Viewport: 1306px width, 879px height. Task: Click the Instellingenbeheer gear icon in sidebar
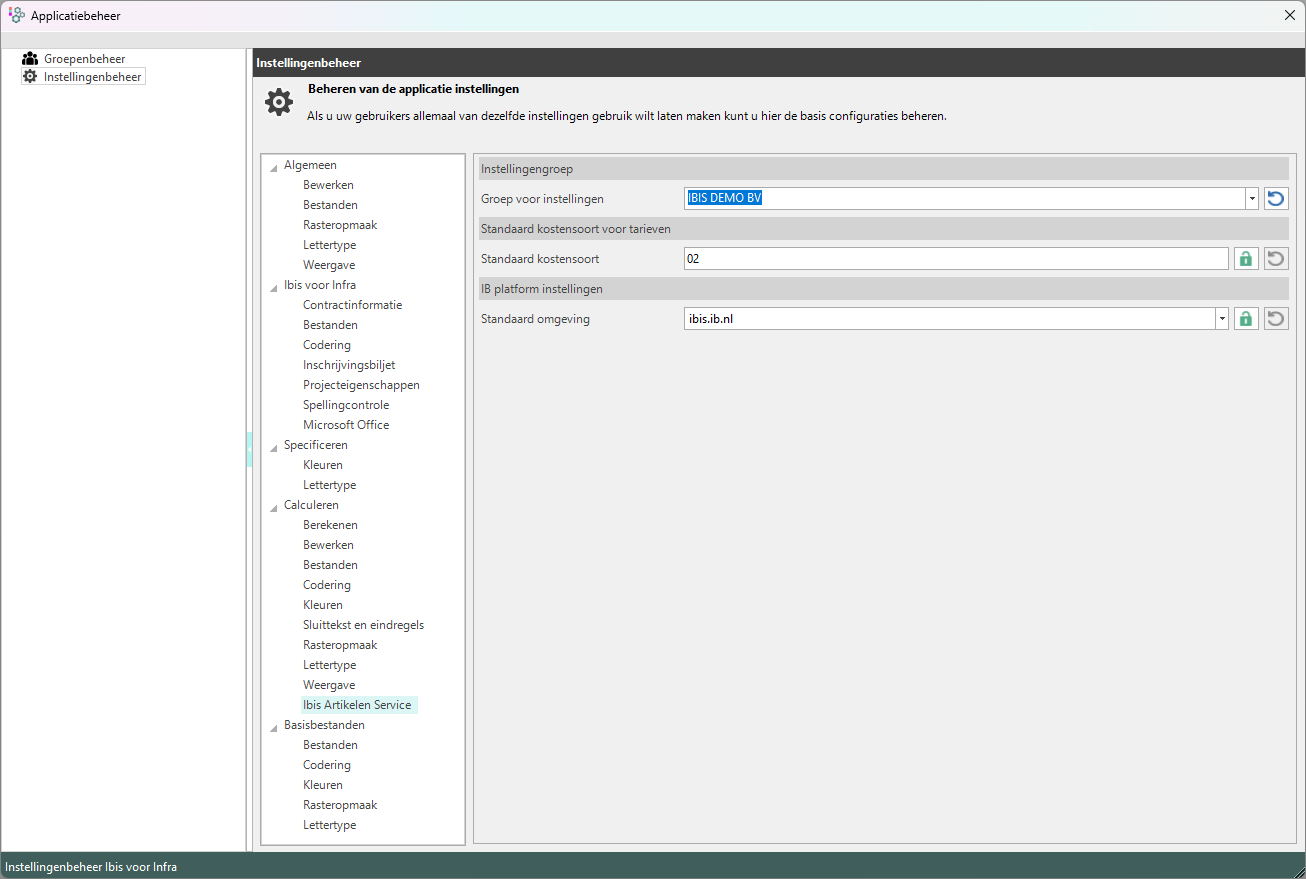30,76
